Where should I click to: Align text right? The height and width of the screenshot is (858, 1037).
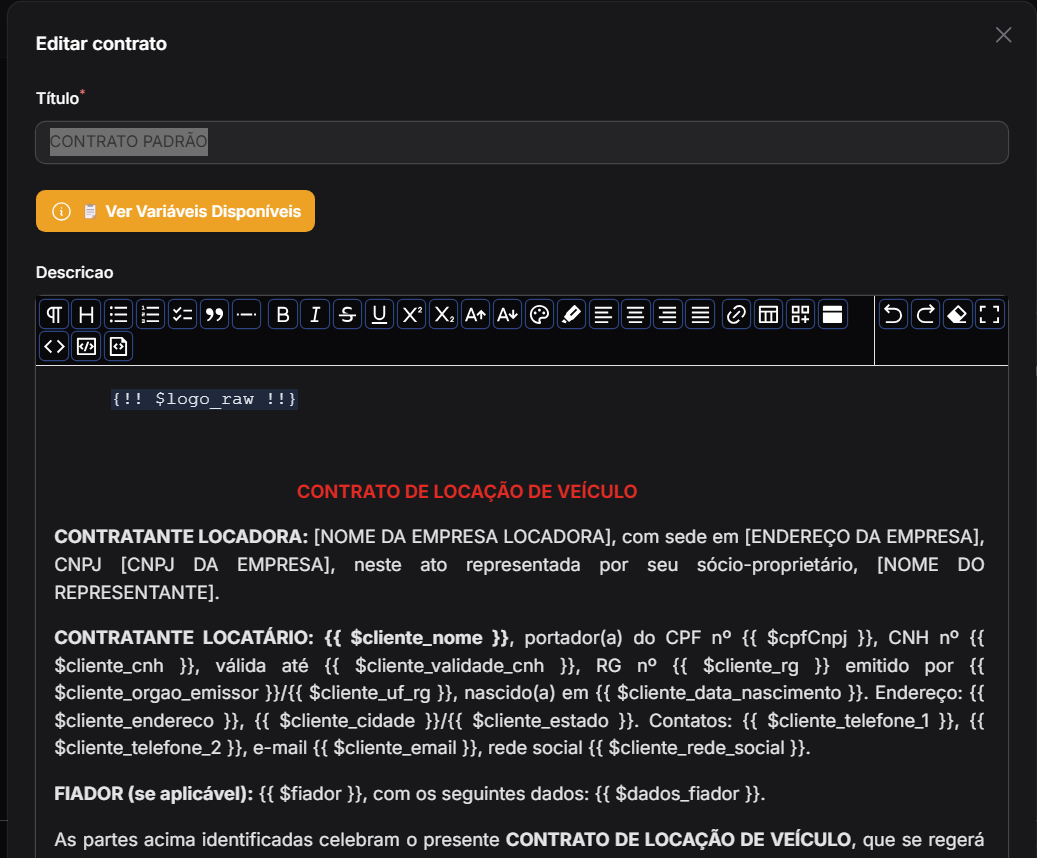[x=668, y=314]
